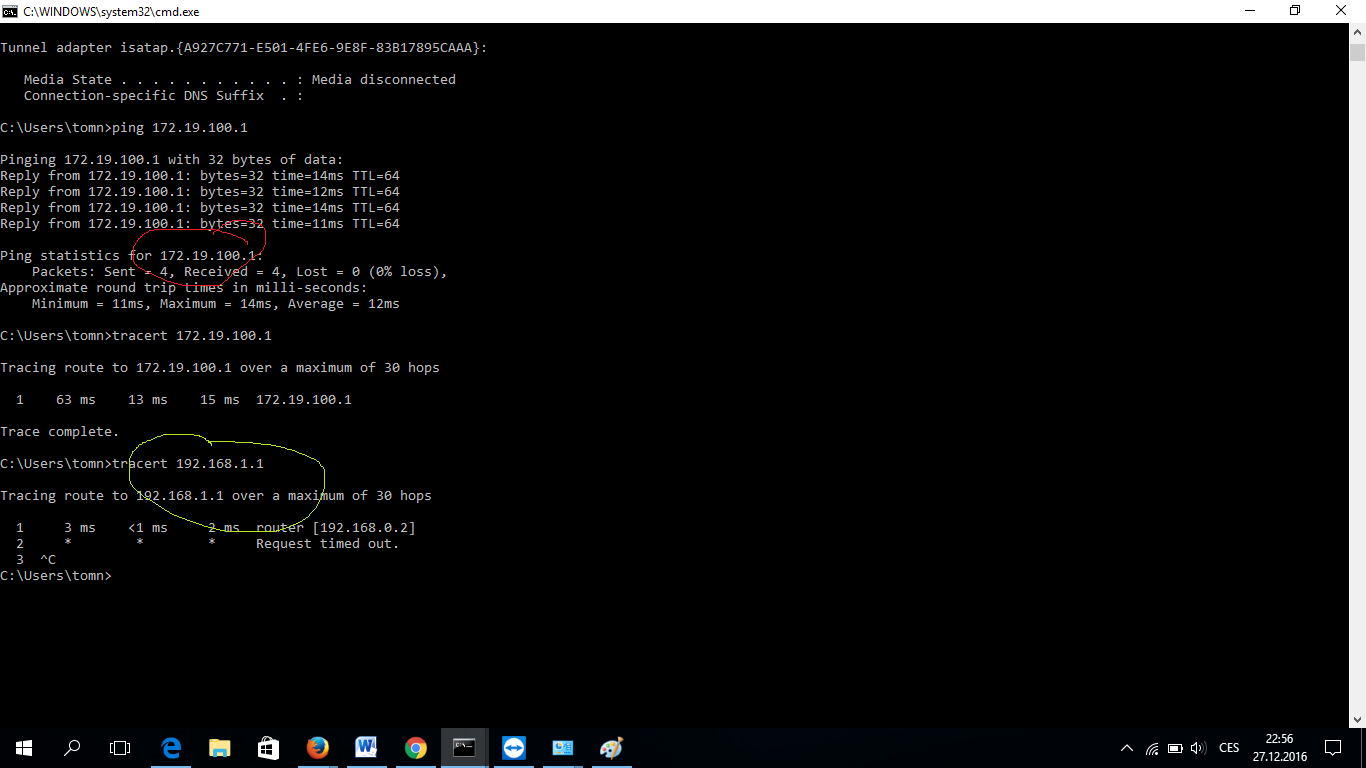The image size is (1366, 768).
Task: Click the 'ping 172.19.100.1' command line
Action: point(124,128)
